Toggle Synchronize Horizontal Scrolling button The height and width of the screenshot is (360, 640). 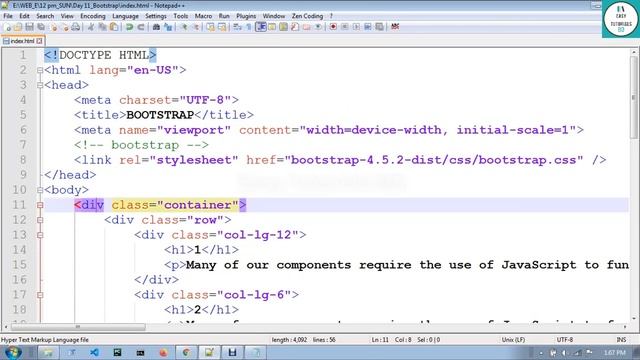(x=222, y=27)
